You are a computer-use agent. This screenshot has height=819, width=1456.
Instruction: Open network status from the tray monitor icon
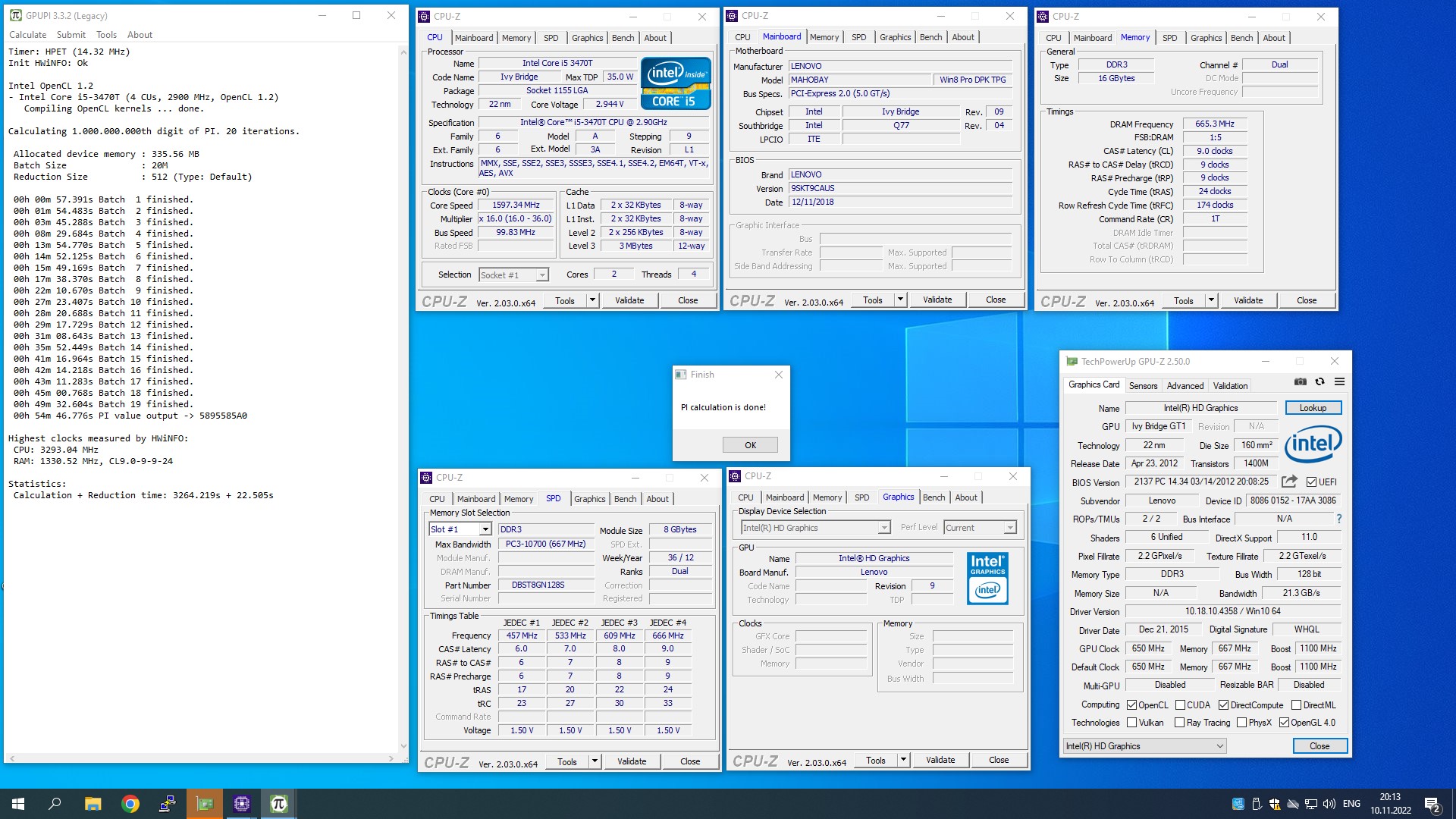[1311, 804]
